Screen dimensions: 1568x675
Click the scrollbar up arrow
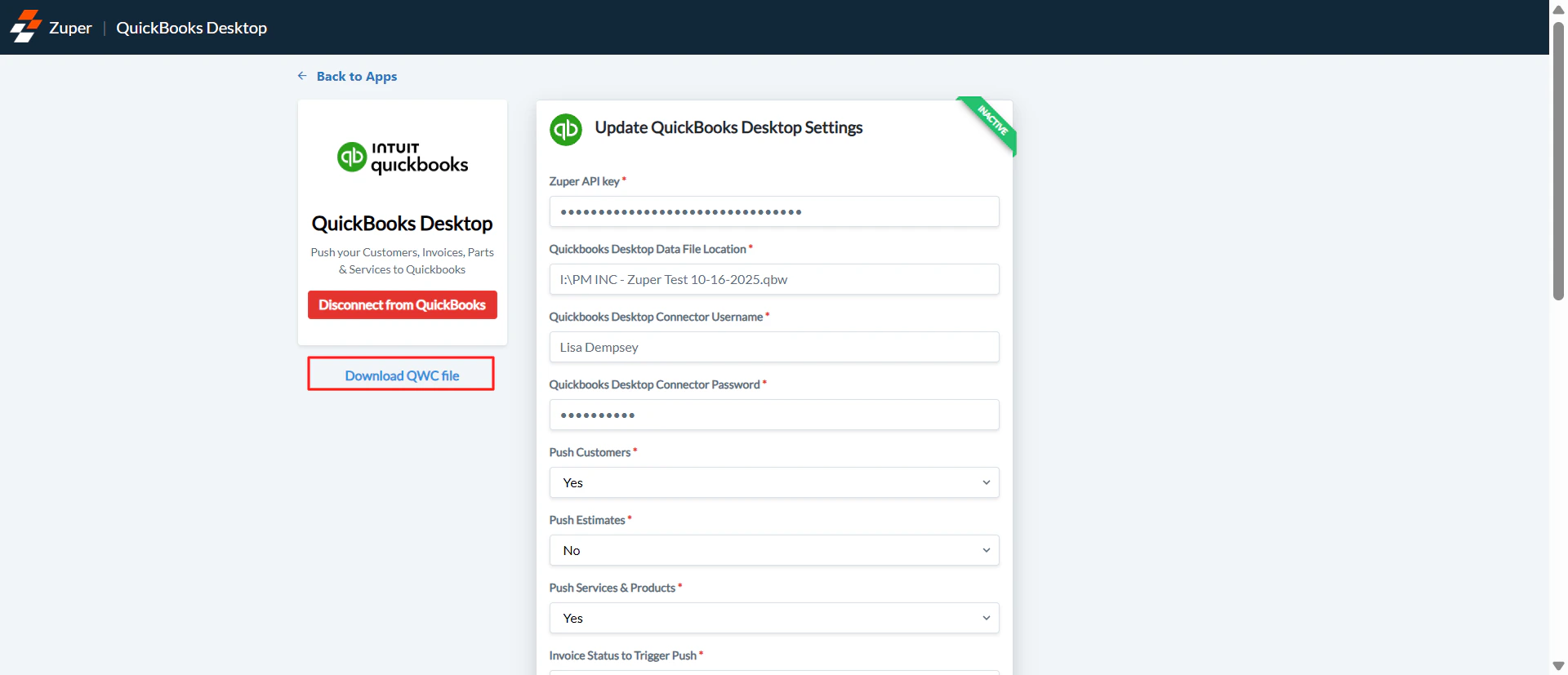1558,9
